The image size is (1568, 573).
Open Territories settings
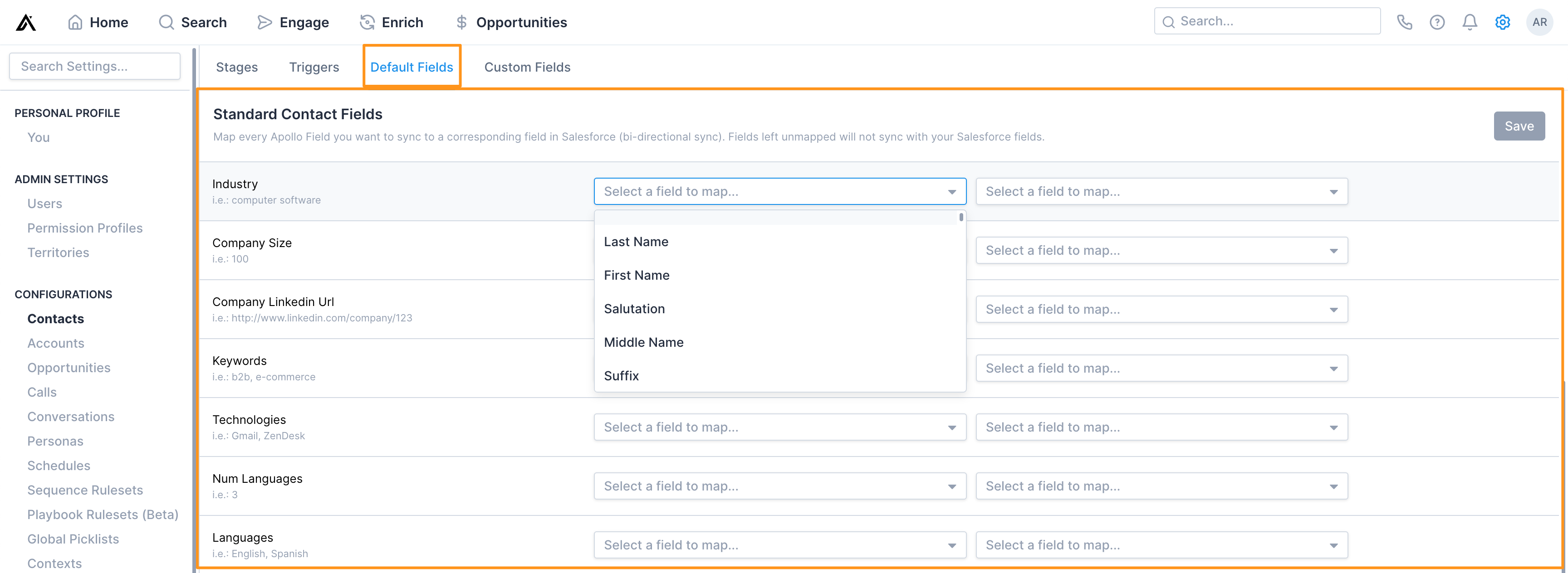click(58, 253)
